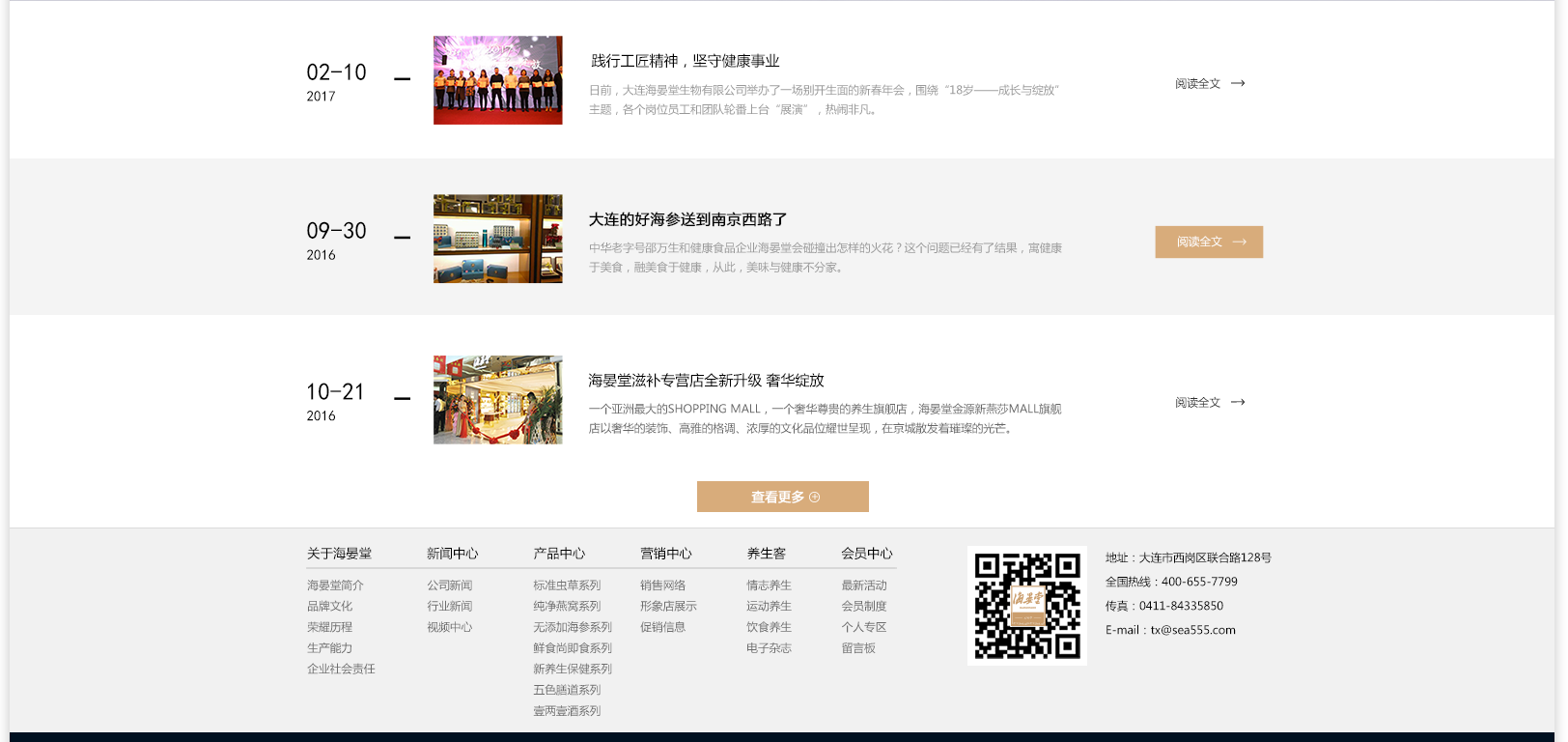Open the 阅读全文 link for 践行工匠精神 article

click(x=1210, y=84)
